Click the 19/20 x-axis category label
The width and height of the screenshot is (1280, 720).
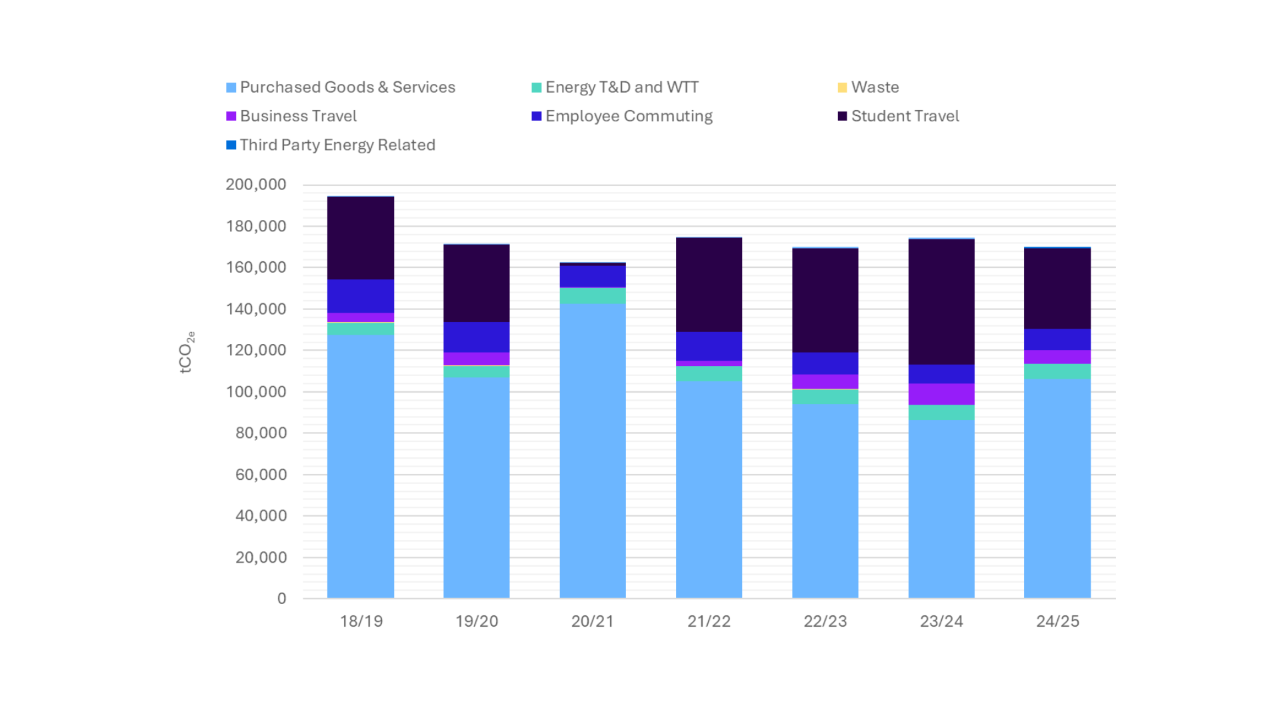(476, 622)
